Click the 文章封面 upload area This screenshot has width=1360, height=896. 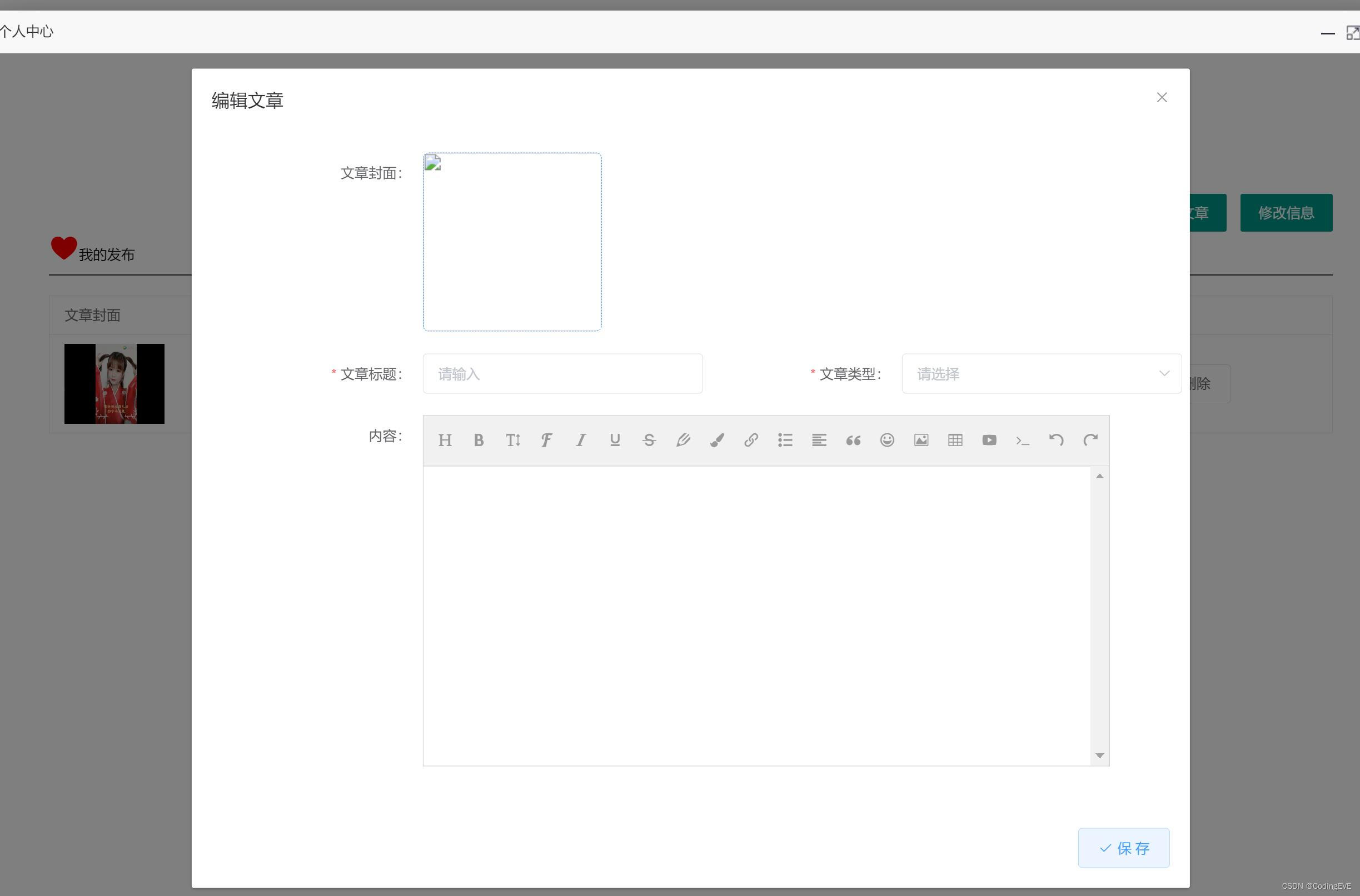[512, 242]
